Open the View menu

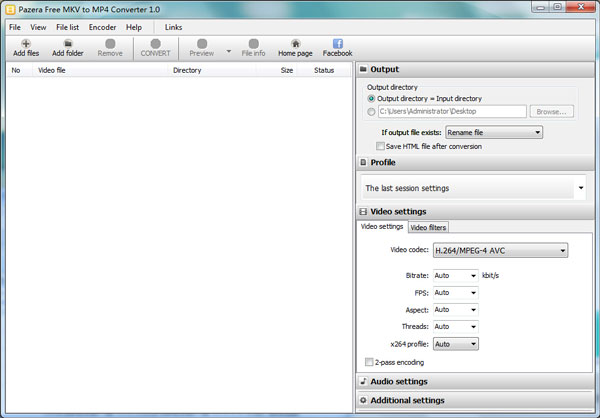coord(38,27)
